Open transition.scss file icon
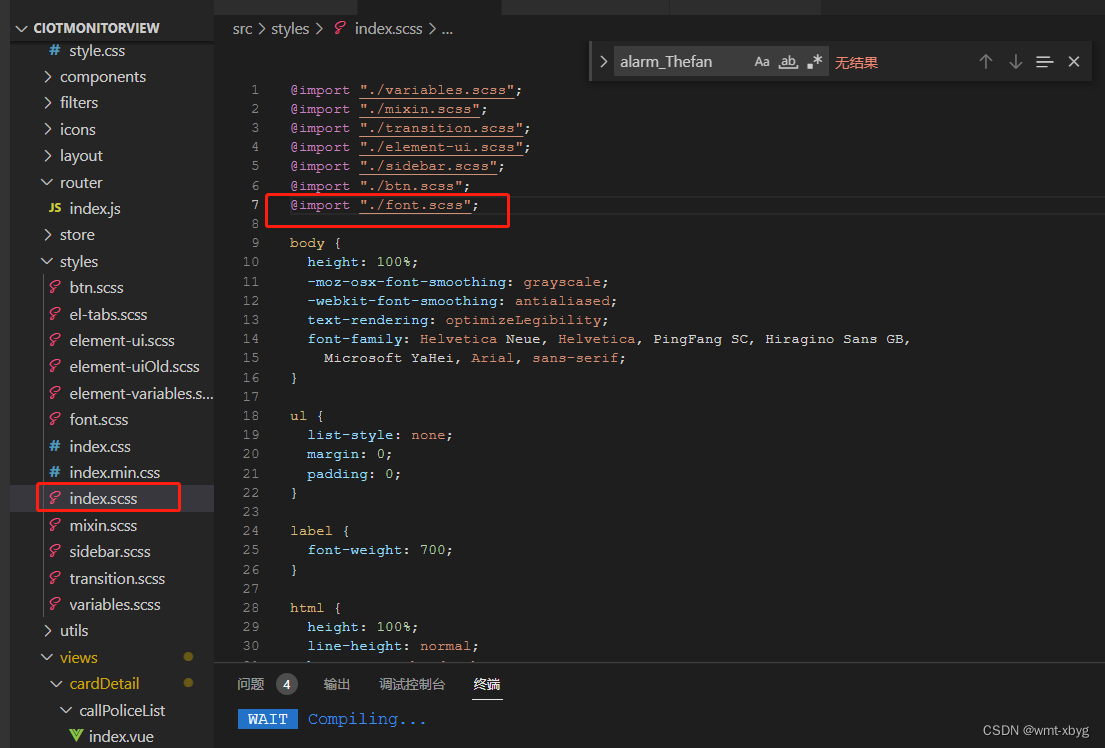 click(55, 578)
